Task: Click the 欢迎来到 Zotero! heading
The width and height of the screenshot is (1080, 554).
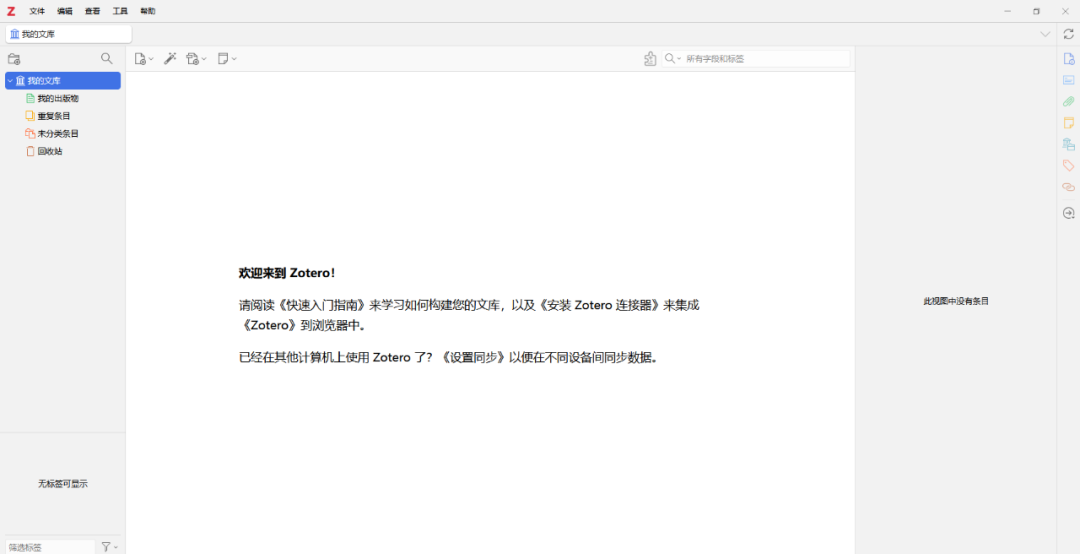Action: [x=287, y=273]
